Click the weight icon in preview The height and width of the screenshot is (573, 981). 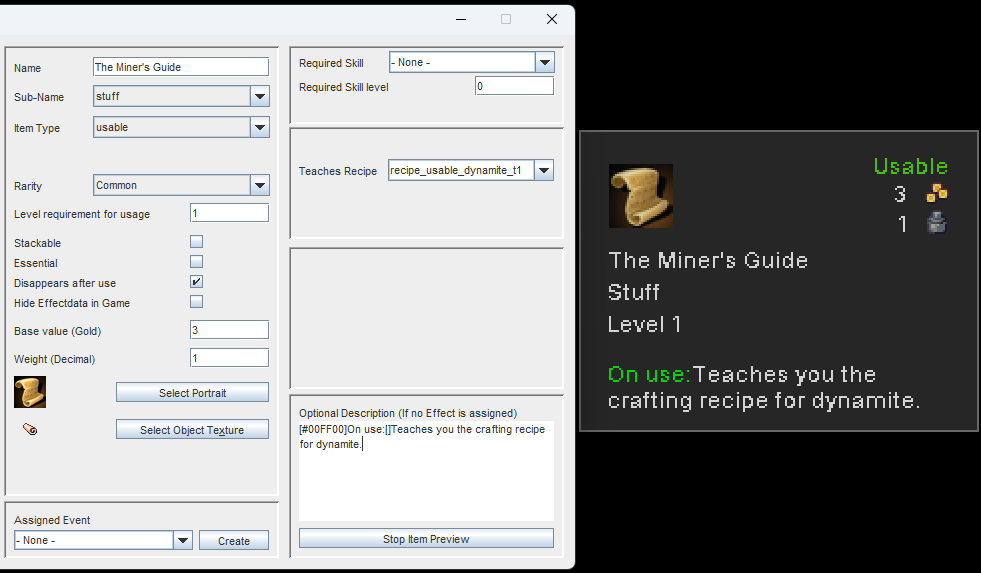tap(936, 224)
